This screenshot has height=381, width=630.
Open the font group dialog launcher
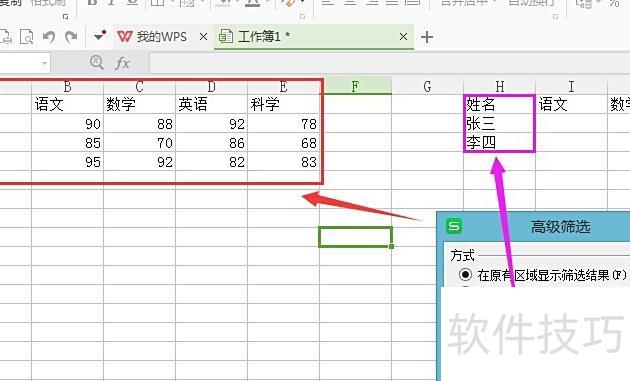pos(303,16)
